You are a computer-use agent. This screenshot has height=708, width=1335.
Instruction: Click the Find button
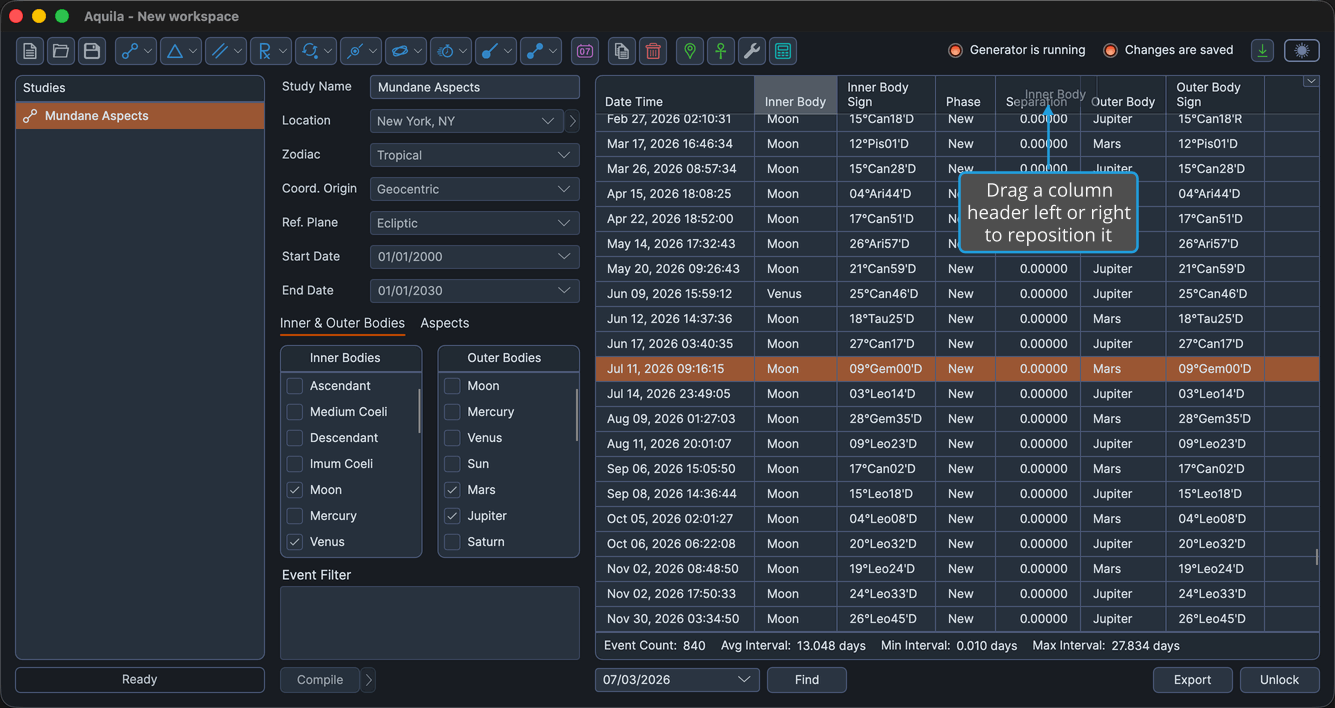point(807,680)
